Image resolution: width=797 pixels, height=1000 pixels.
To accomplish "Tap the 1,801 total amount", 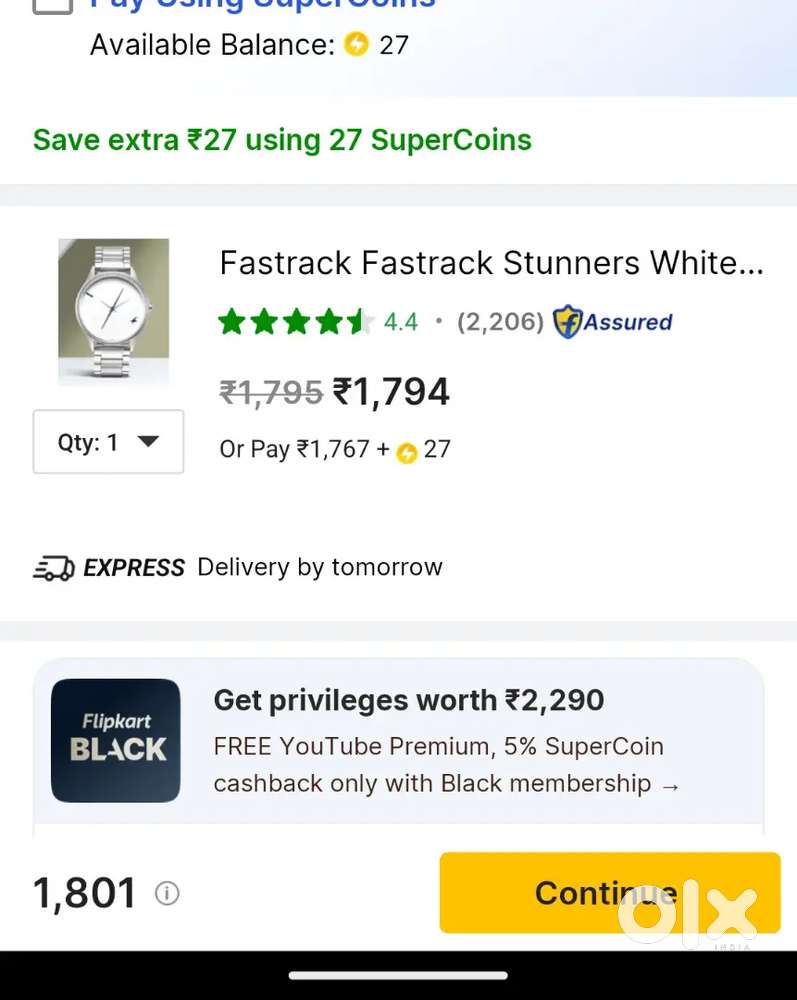I will pos(85,893).
